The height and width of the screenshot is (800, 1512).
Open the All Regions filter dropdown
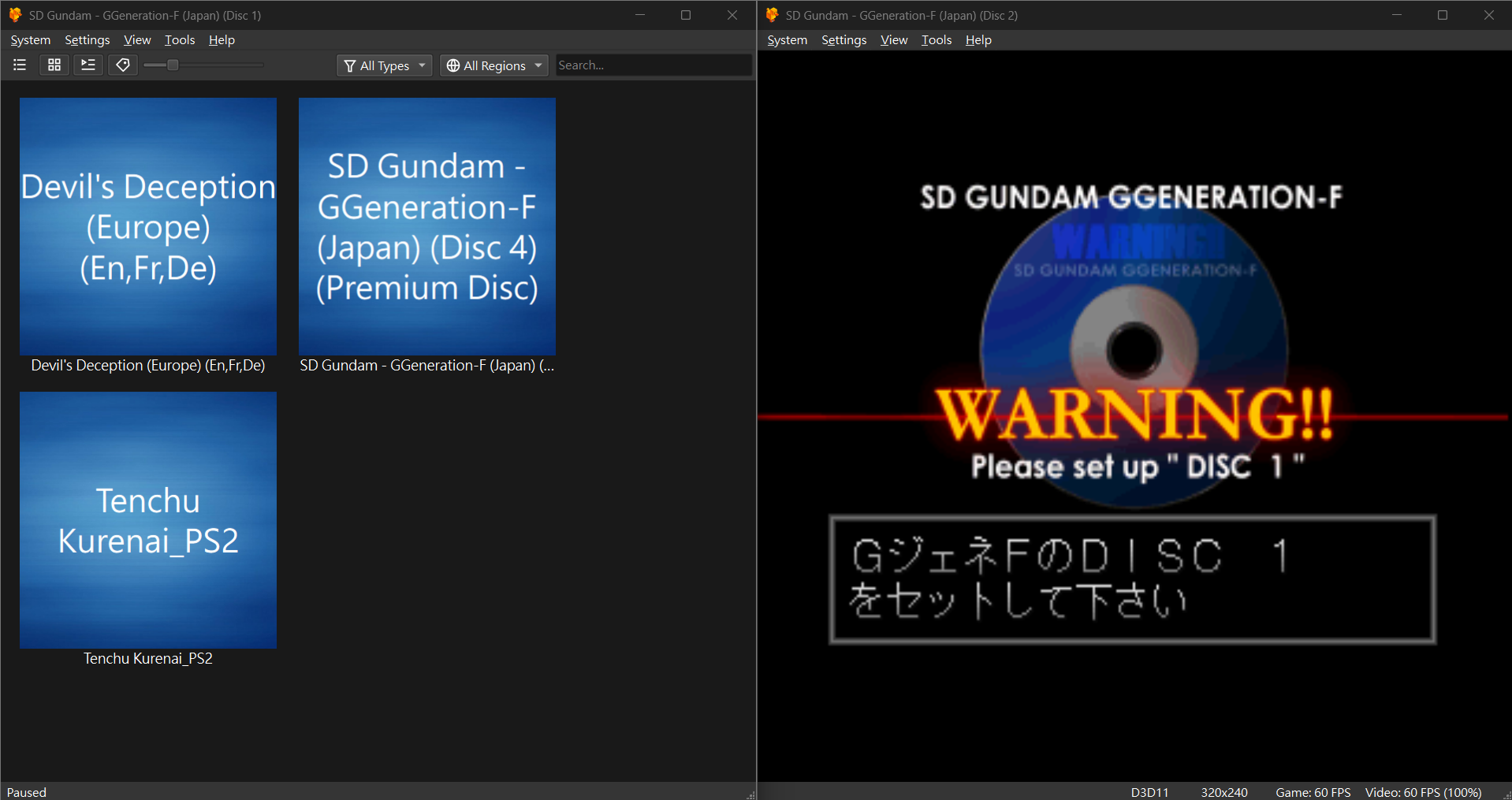(x=494, y=65)
